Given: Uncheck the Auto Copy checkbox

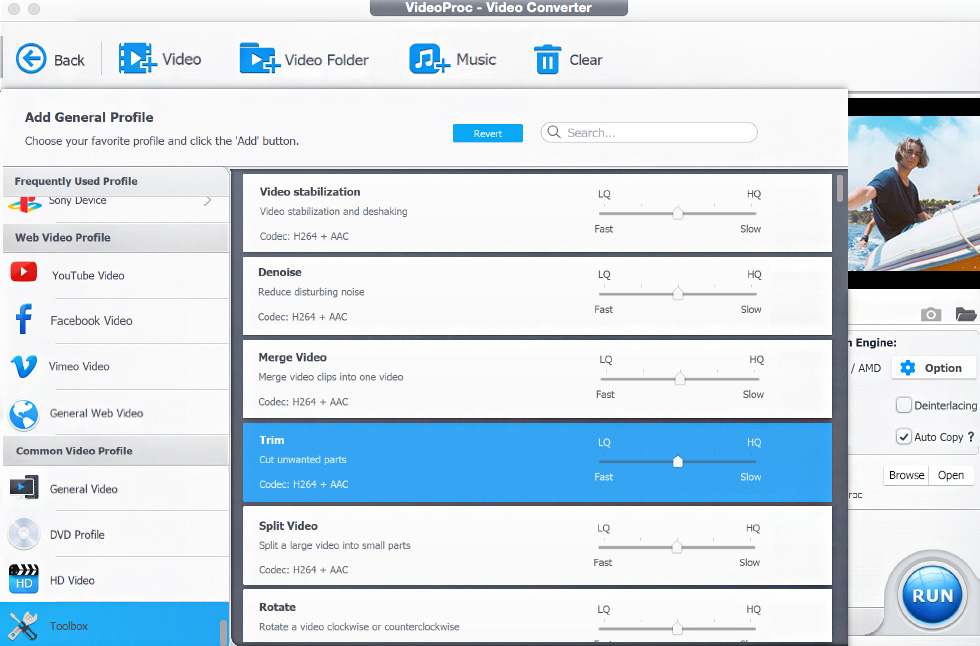Looking at the screenshot, I should pyautogui.click(x=904, y=437).
